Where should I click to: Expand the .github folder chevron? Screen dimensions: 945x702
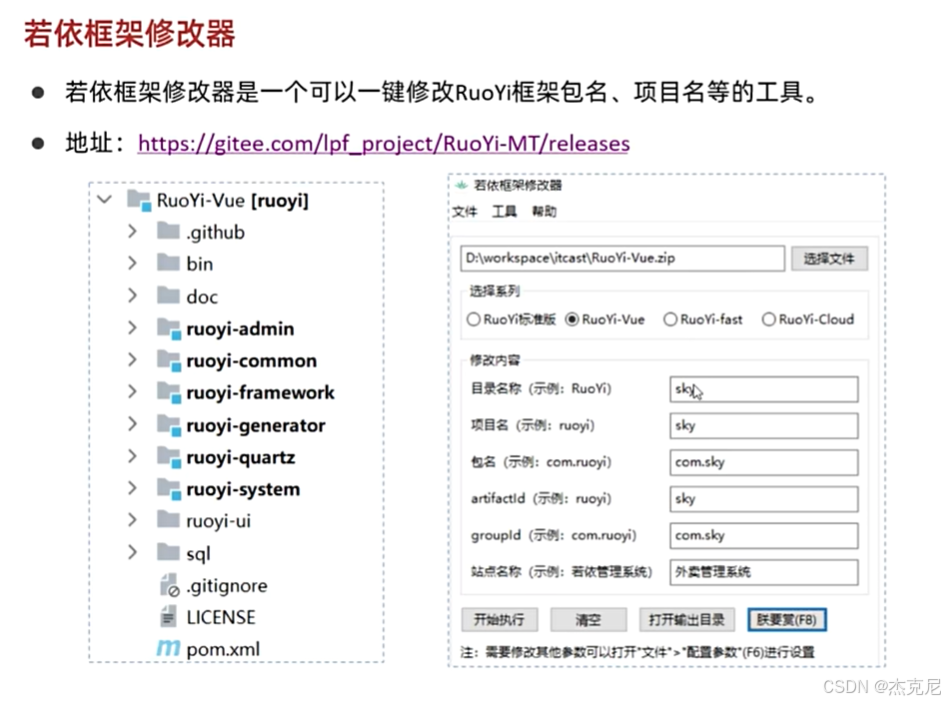click(x=132, y=231)
